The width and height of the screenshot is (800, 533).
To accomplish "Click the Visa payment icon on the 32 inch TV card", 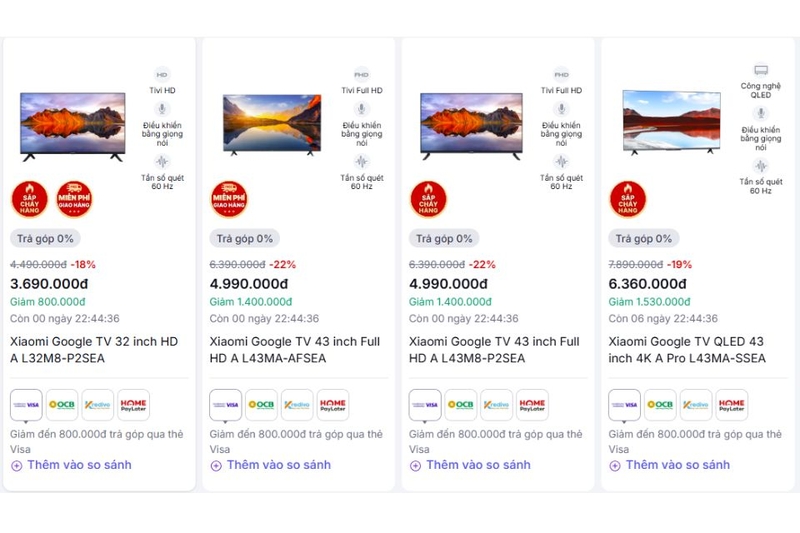I will click(x=26, y=405).
